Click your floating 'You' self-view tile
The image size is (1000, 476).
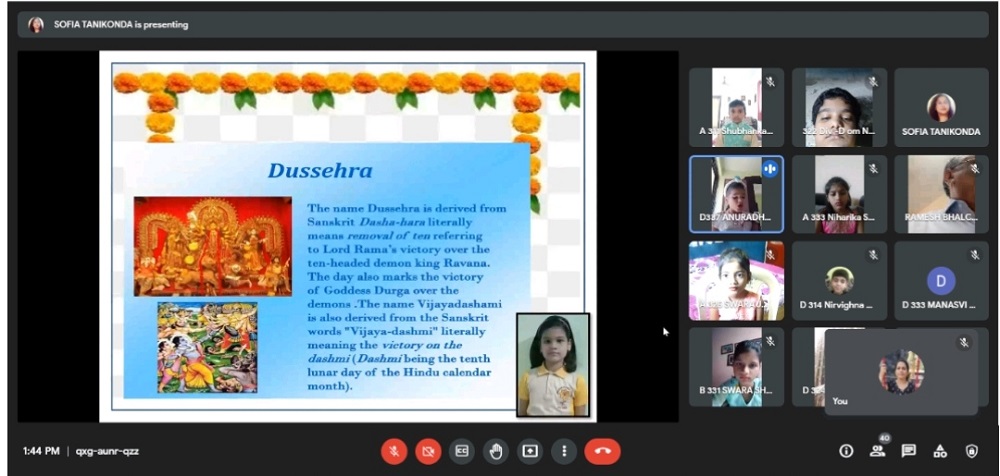click(x=901, y=371)
